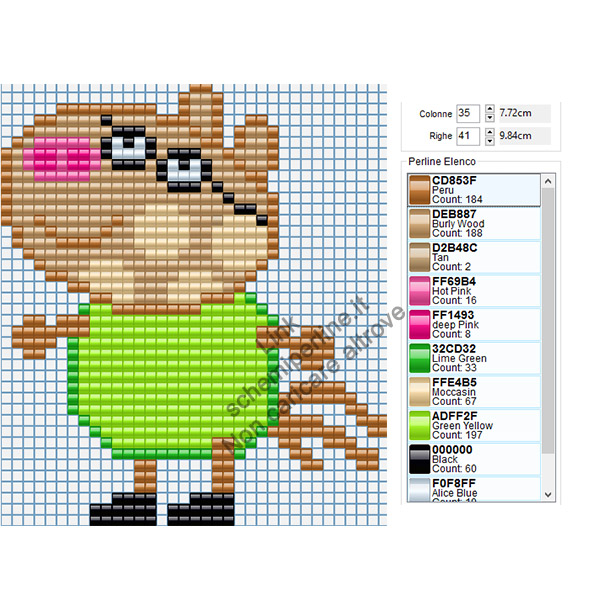Viewport: 600px width, 600px height.
Task: Increase the Colonne value with up arrow
Action: (x=489, y=109)
